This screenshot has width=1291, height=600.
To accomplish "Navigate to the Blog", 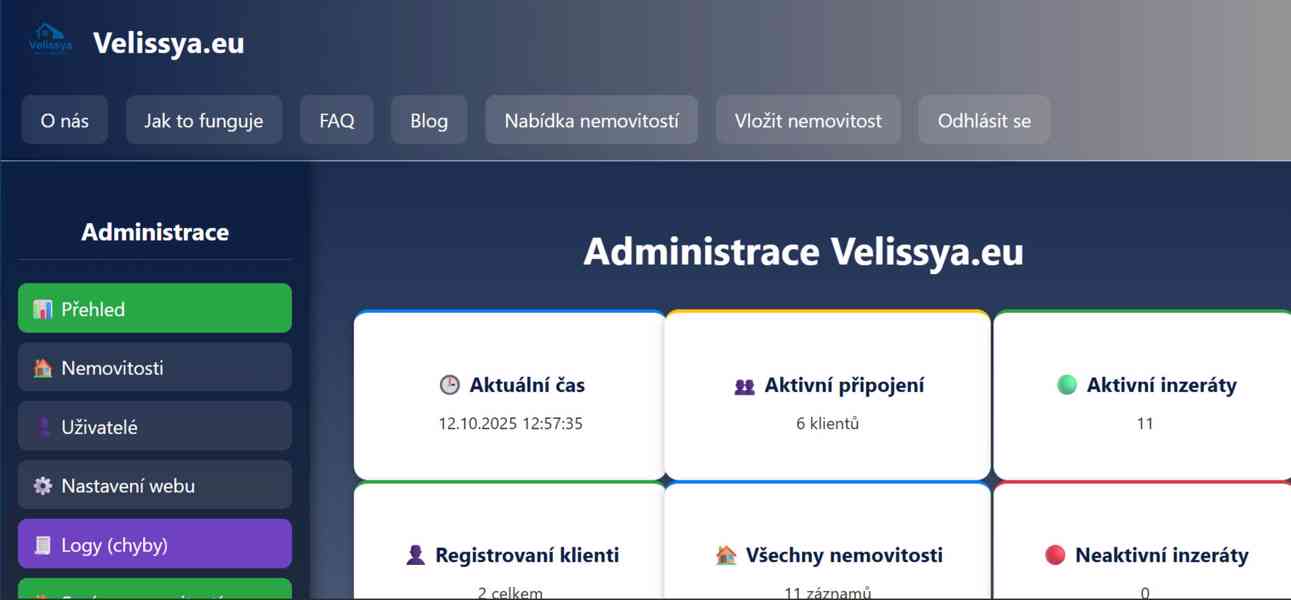I will tap(429, 121).
